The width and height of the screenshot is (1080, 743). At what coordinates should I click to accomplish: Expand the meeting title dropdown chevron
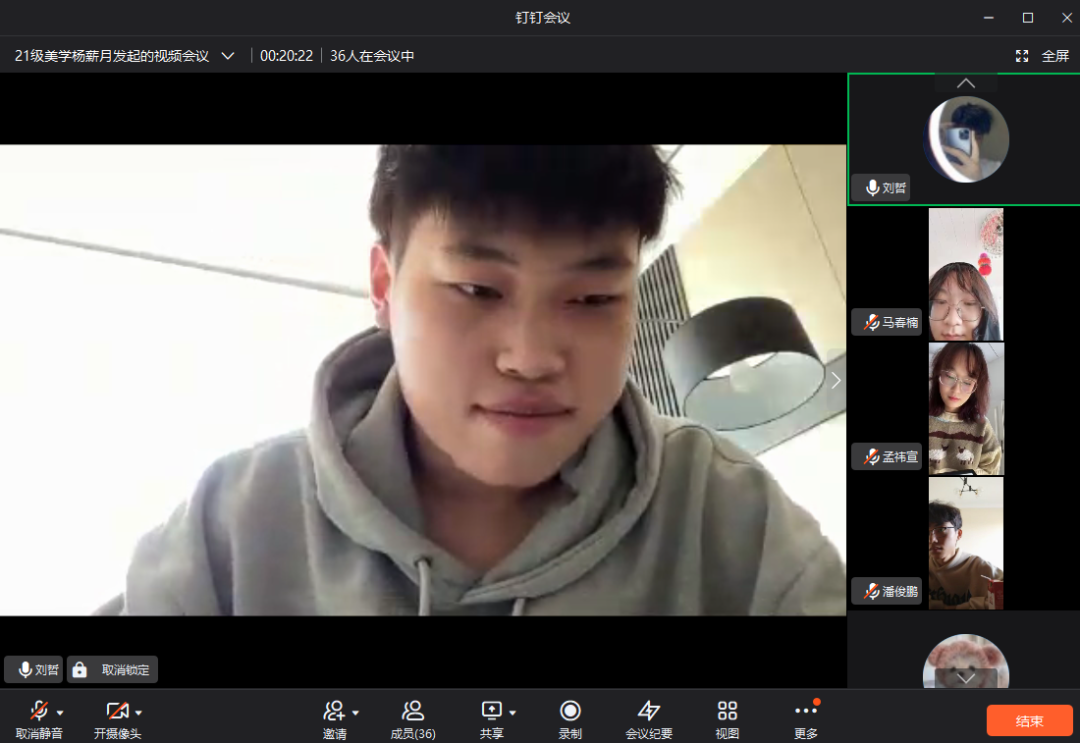228,56
